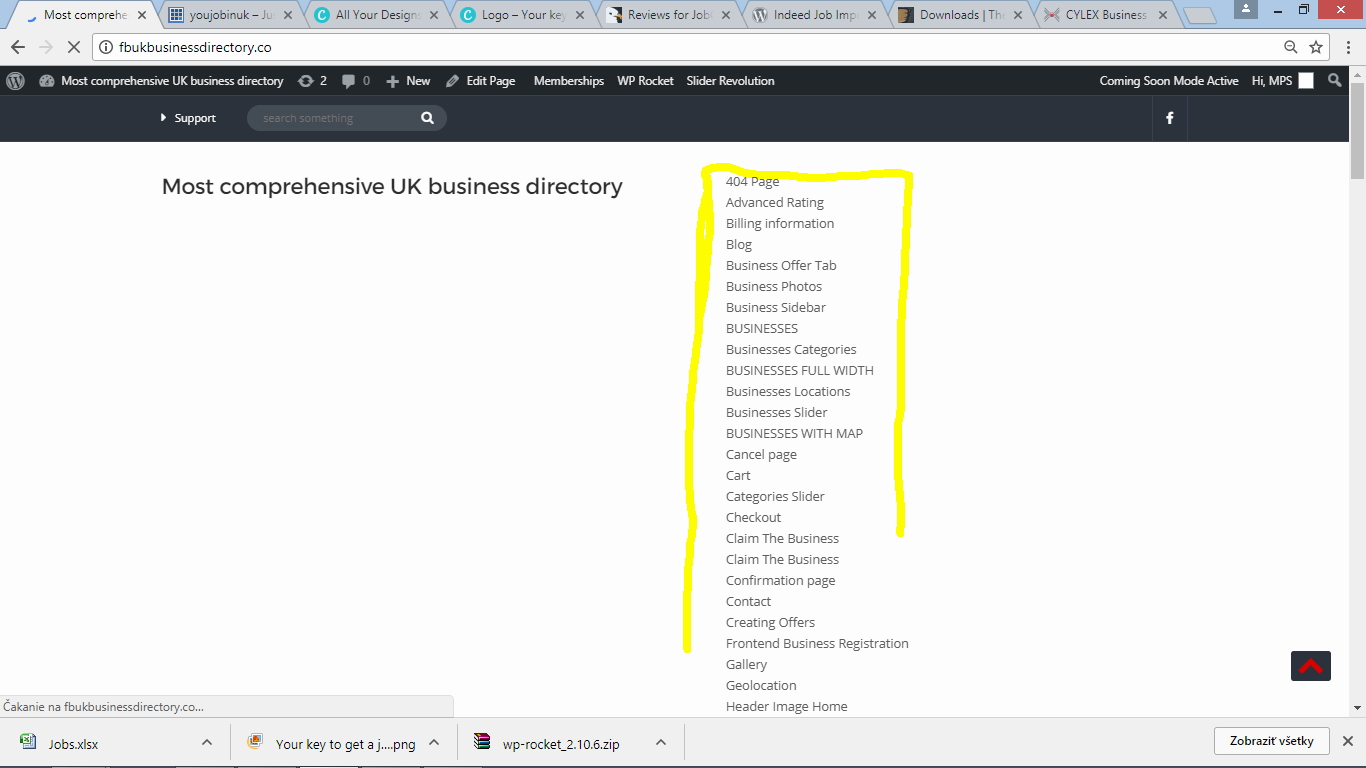Click the comments bubble icon
The image size is (1366, 768).
349,81
